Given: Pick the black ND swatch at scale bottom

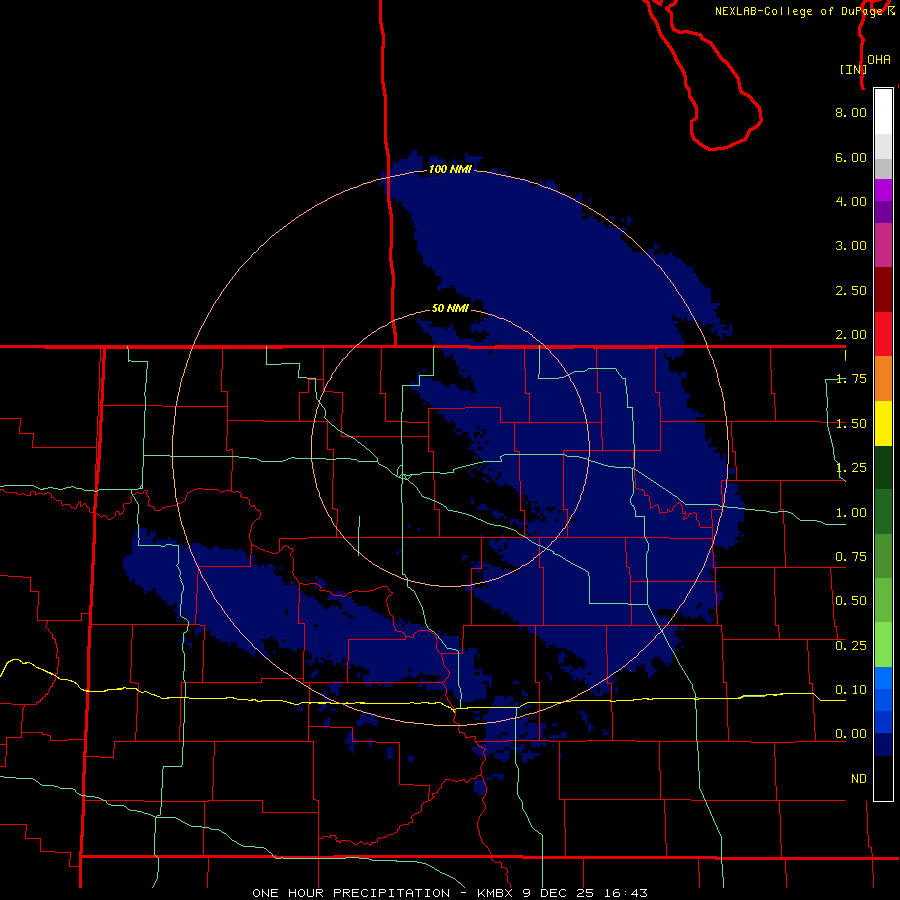Looking at the screenshot, I should (883, 778).
